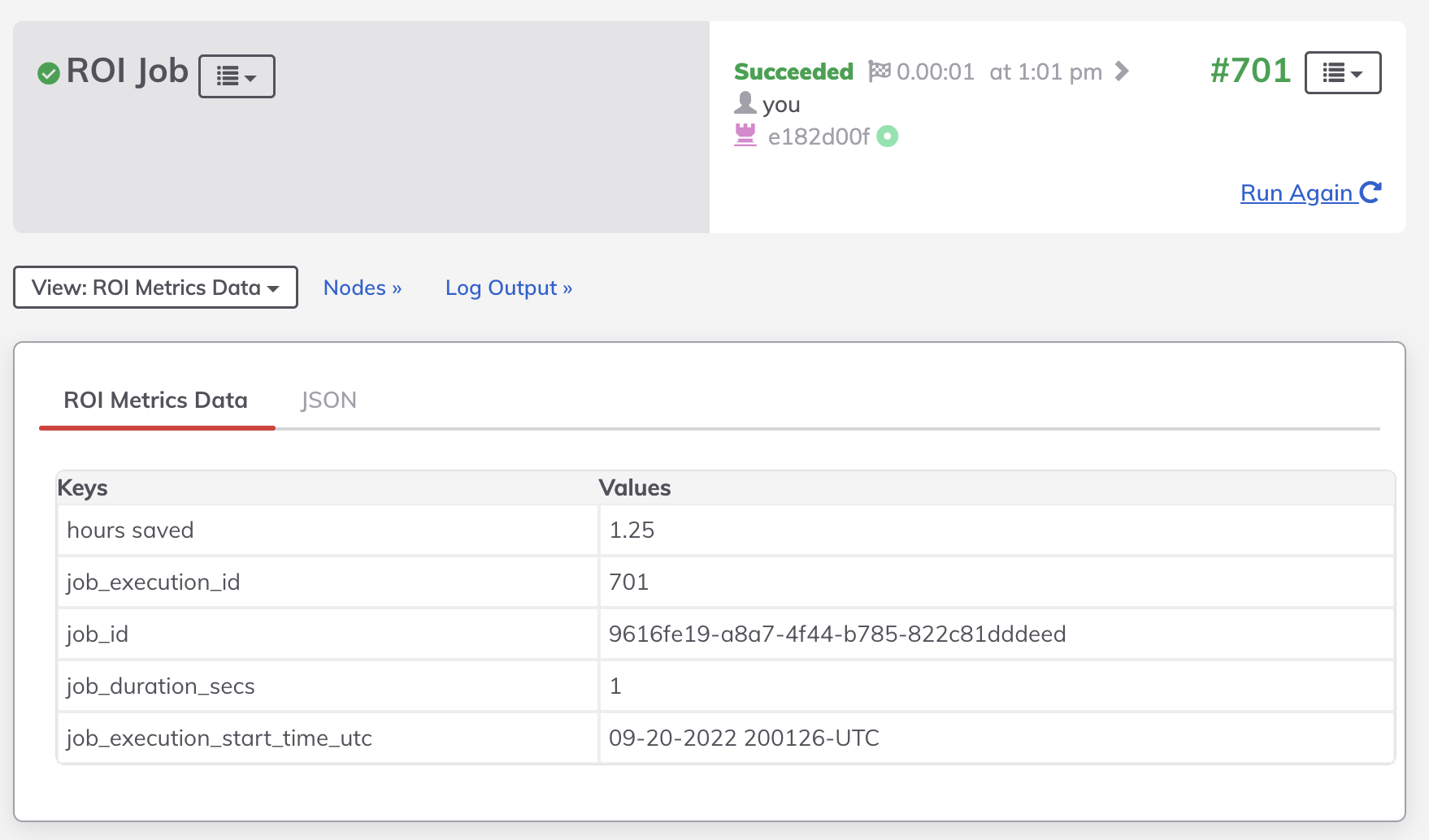Expand the job actions menu next to ROI Job
Screen dimensions: 1429x840
point(237,76)
